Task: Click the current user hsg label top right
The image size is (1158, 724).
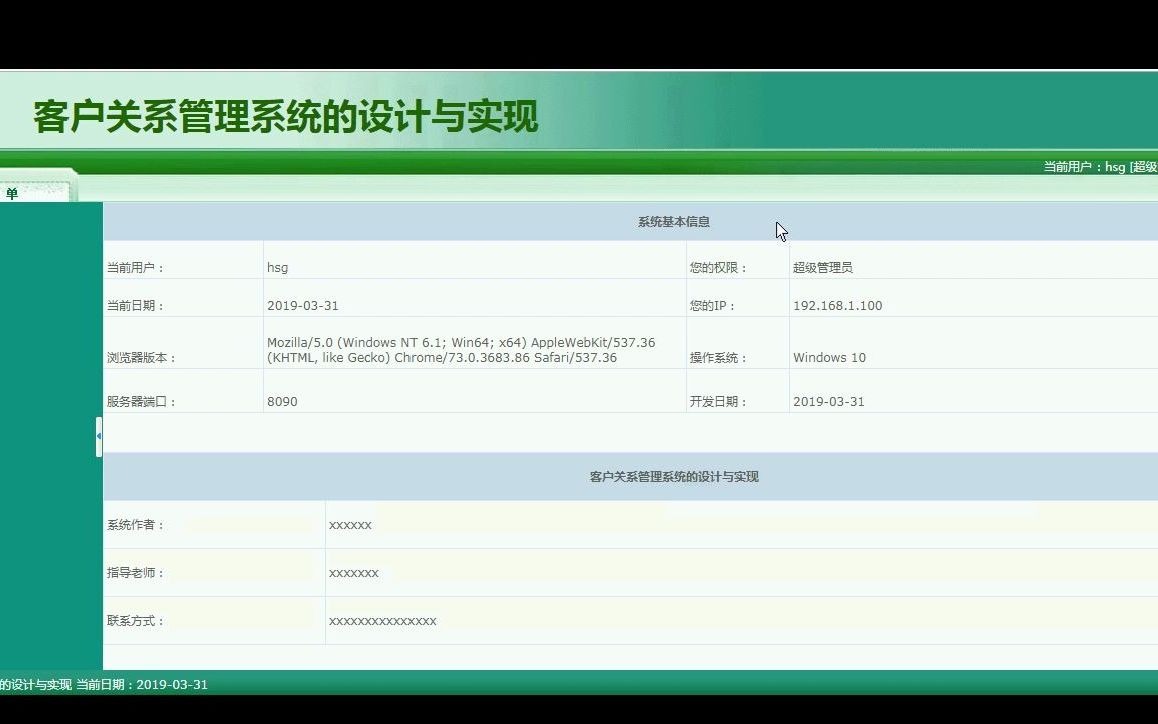Action: pos(1092,167)
